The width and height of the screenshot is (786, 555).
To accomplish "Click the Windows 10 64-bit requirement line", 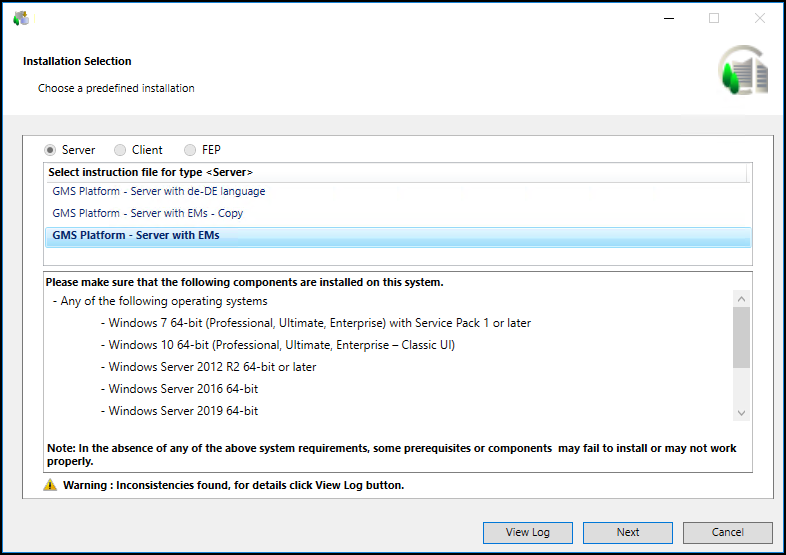I will [268, 345].
